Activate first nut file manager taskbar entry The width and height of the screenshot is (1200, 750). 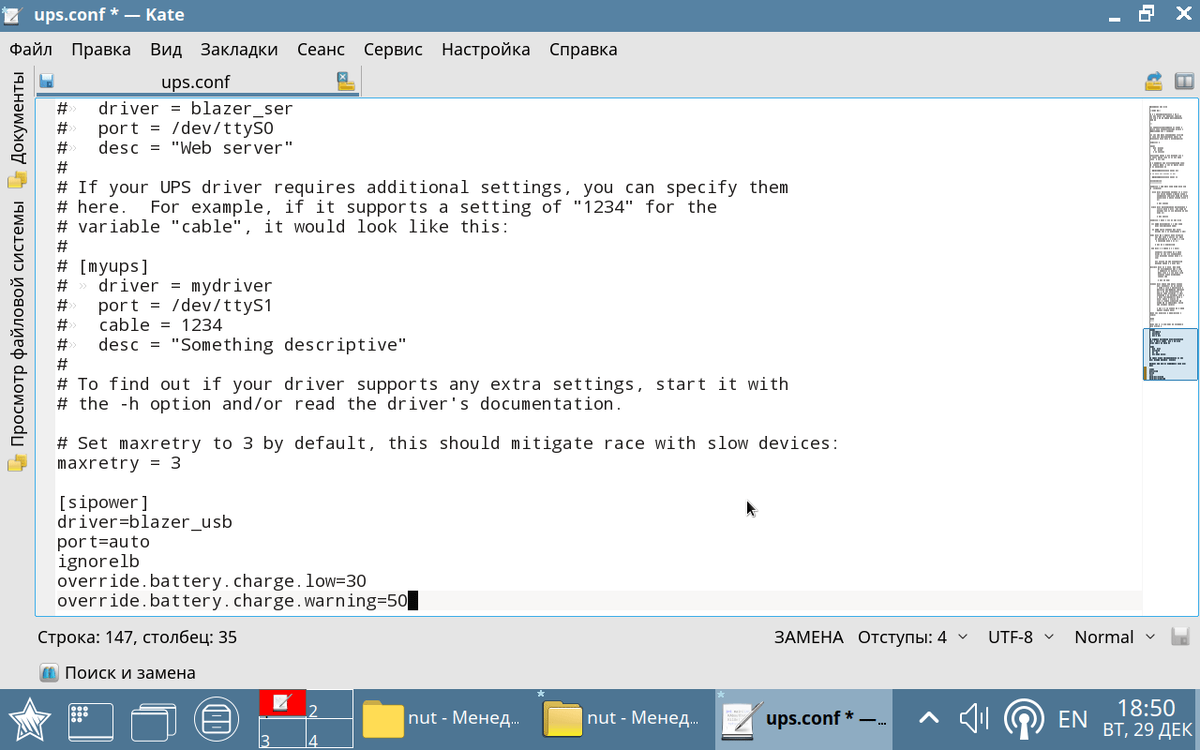(x=444, y=719)
